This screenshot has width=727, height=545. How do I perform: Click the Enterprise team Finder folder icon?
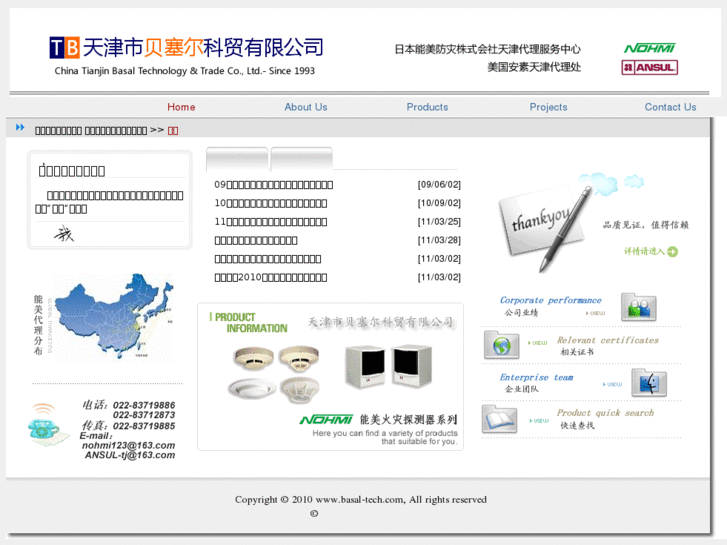[x=649, y=383]
